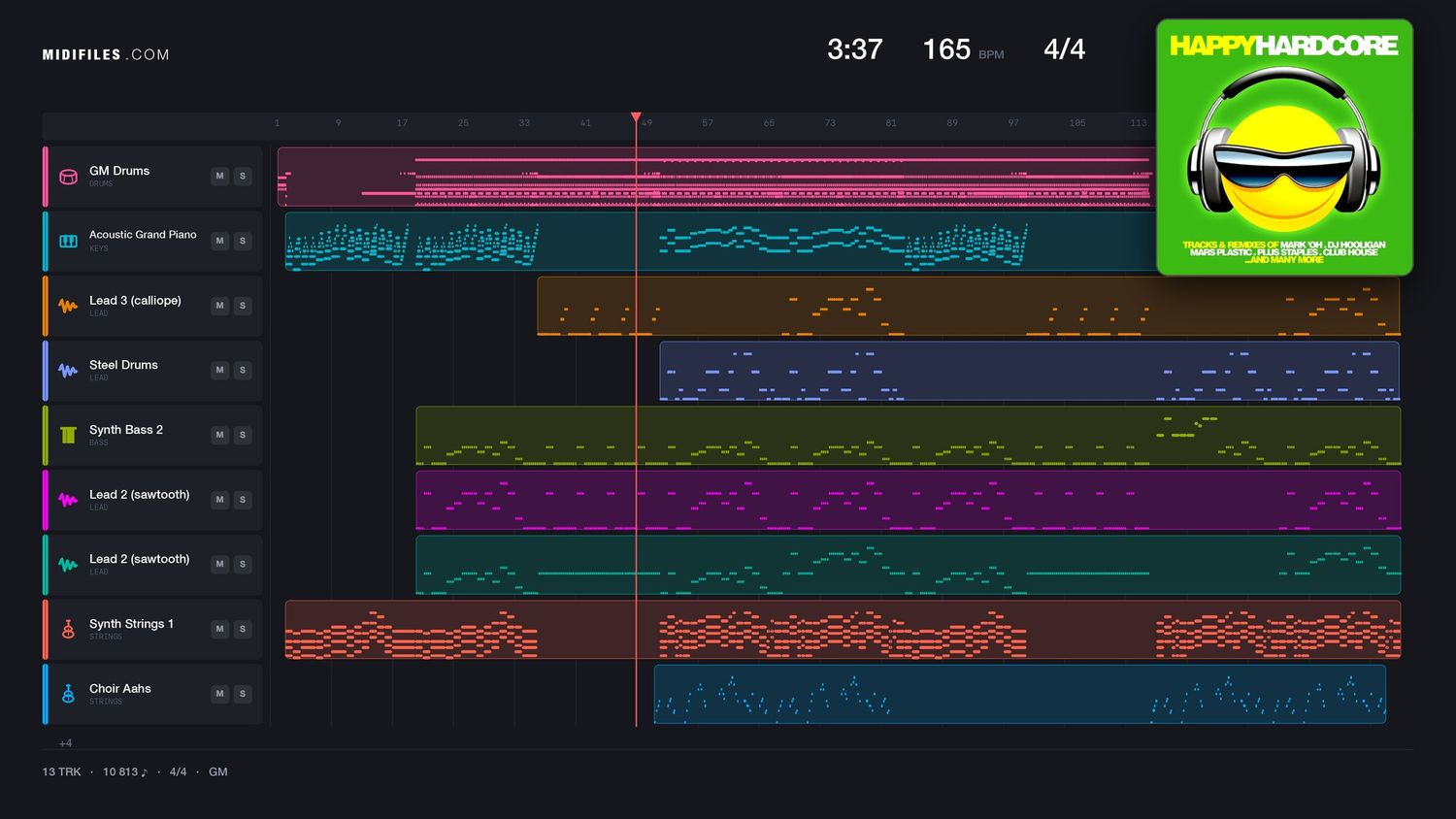
Task: Jump to bar 41 on the ruler
Action: tap(585, 123)
